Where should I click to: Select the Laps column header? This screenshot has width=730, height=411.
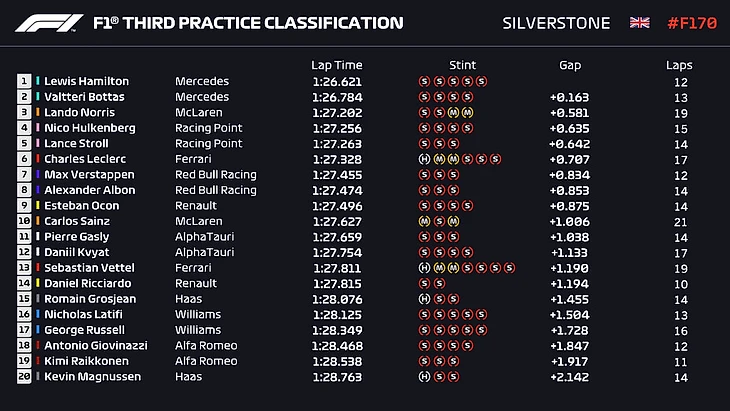679,65
